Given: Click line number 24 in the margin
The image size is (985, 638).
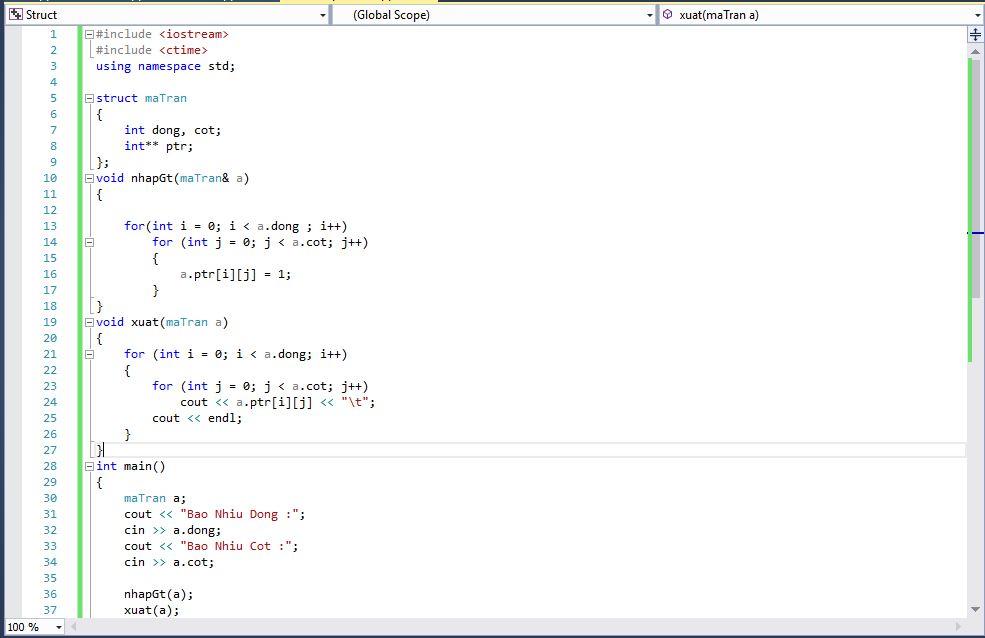Looking at the screenshot, I should pyautogui.click(x=51, y=402).
